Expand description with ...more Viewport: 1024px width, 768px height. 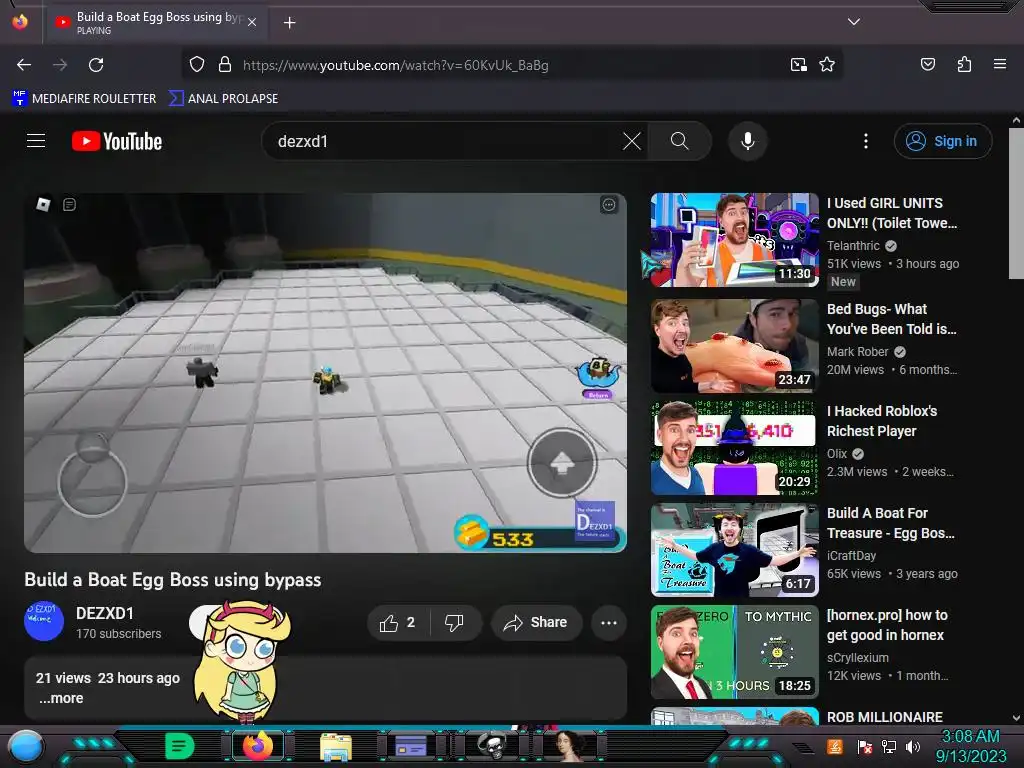click(x=61, y=698)
